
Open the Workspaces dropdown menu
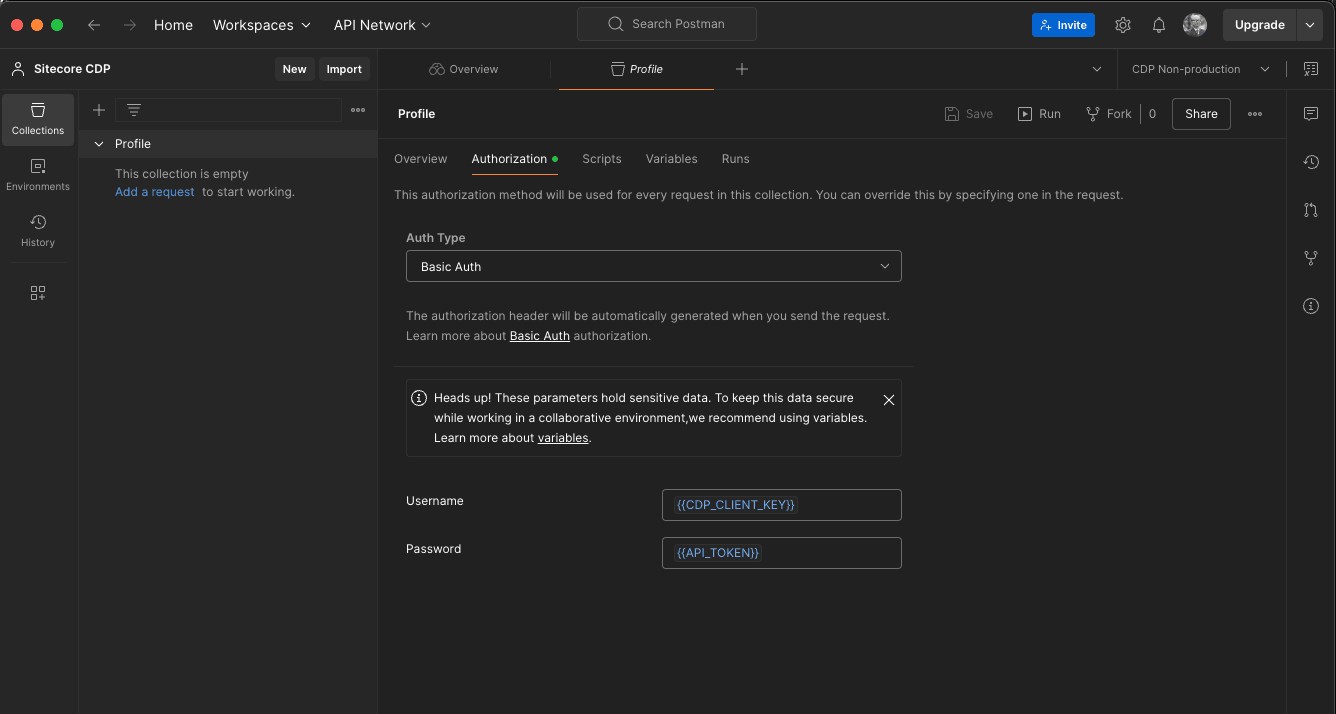click(x=262, y=25)
